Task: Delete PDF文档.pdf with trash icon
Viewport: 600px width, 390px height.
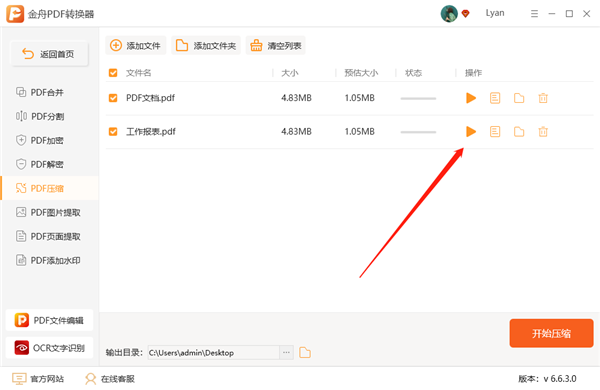Action: coord(543,98)
